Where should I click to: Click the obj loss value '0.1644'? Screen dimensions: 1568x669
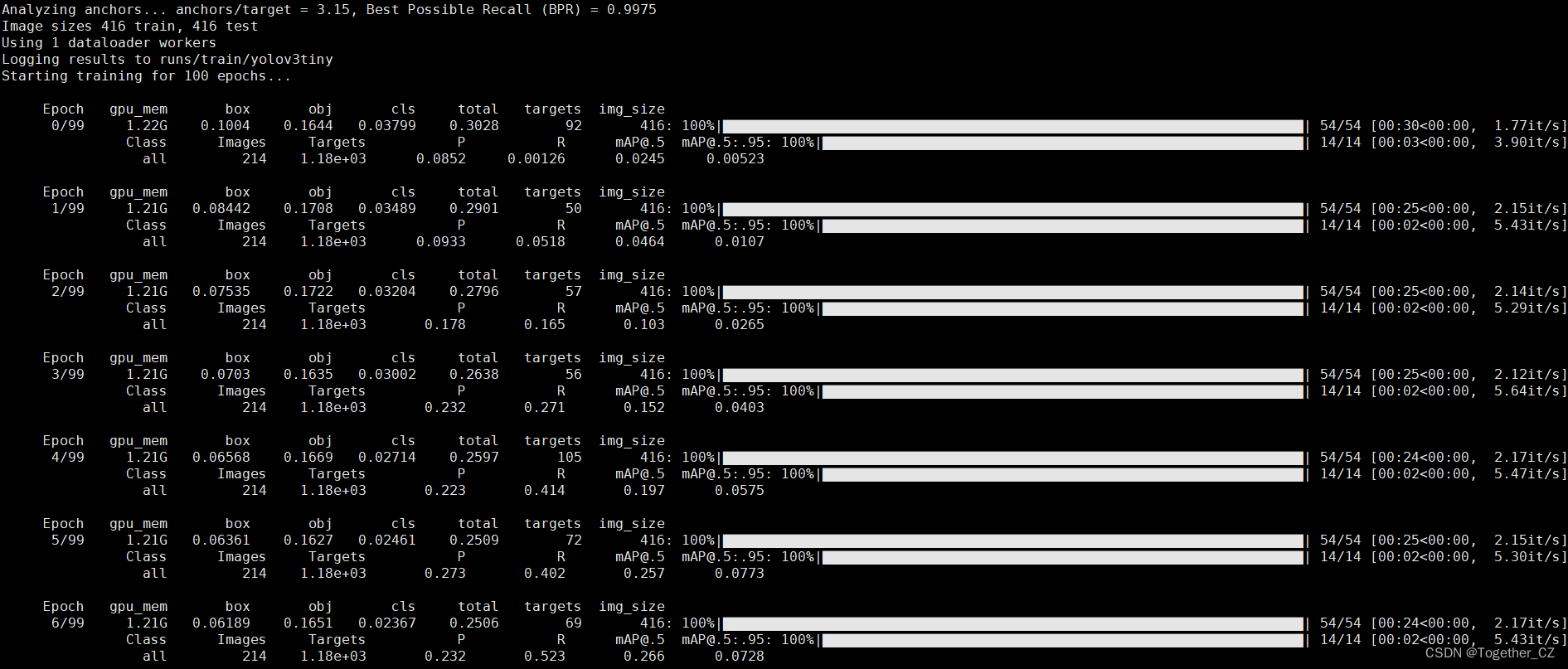coord(308,126)
